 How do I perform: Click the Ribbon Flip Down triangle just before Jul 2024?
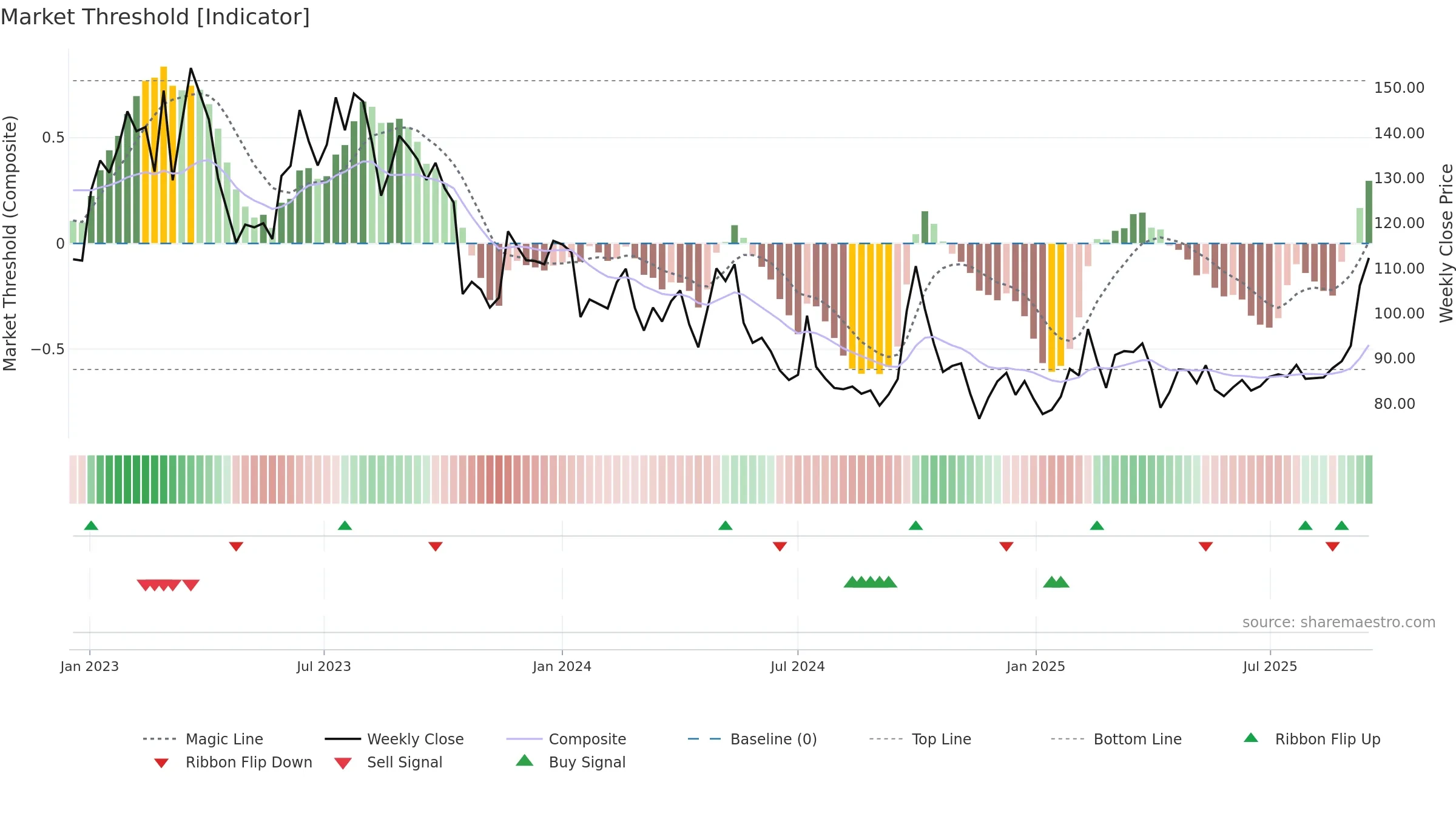click(x=780, y=547)
